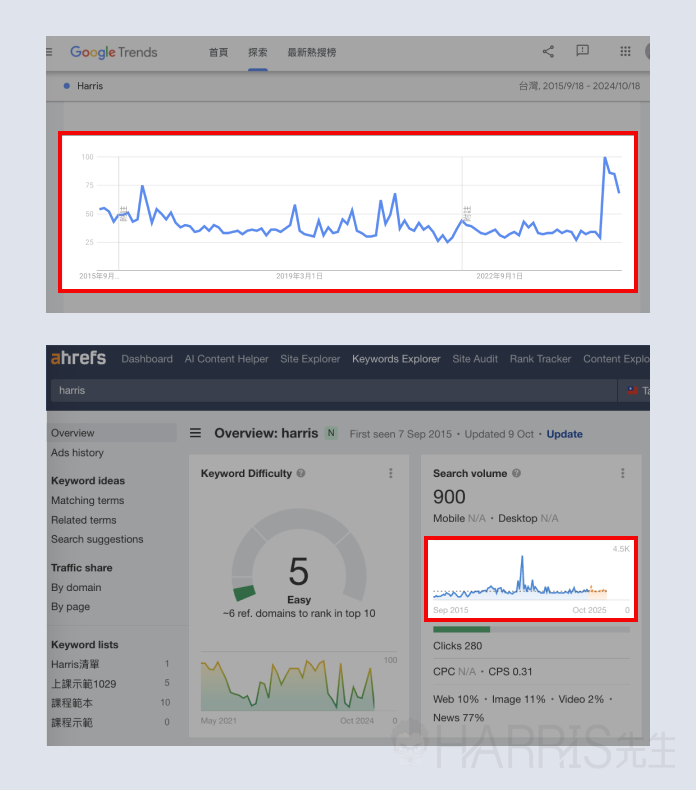
Task: Open AI Content Helper
Action: tap(226, 359)
